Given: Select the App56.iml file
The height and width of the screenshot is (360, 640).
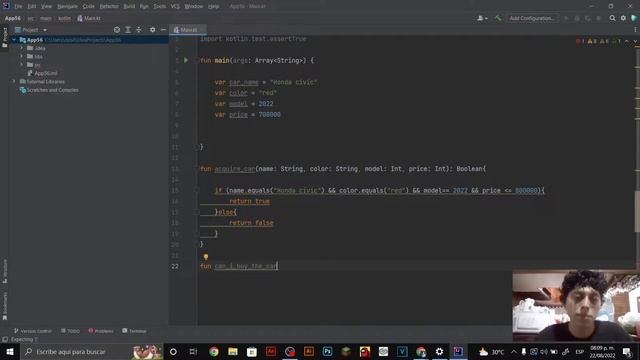Looking at the screenshot, I should click(x=42, y=73).
